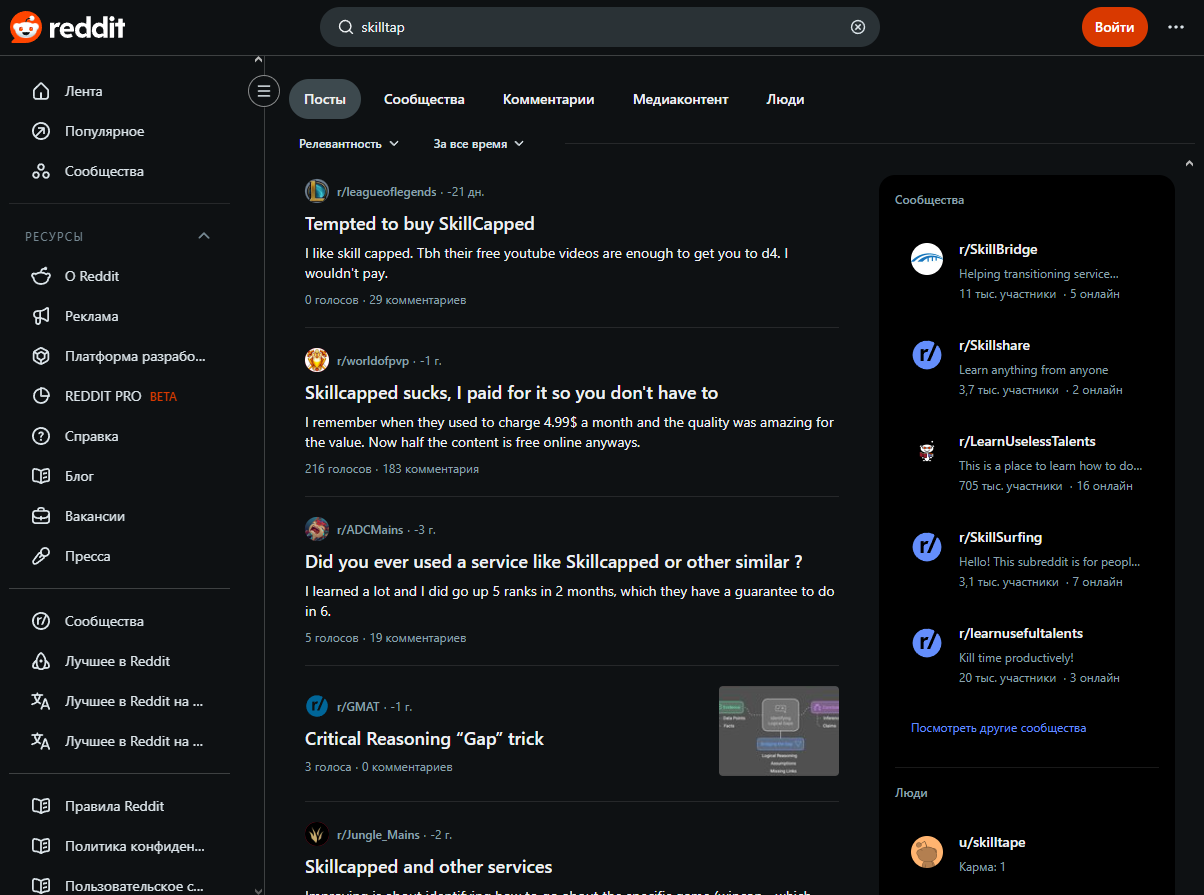Click r/worldofpvp subreddit name

click(x=373, y=360)
